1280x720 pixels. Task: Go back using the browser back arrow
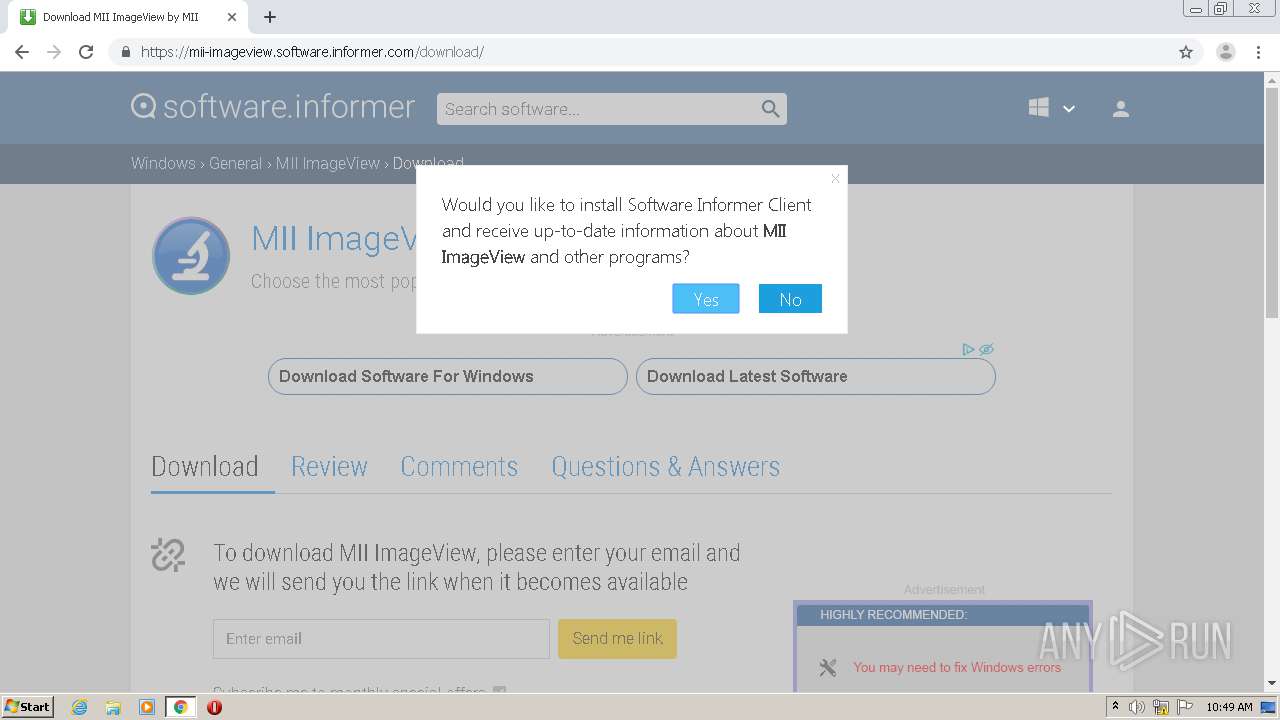(x=22, y=52)
